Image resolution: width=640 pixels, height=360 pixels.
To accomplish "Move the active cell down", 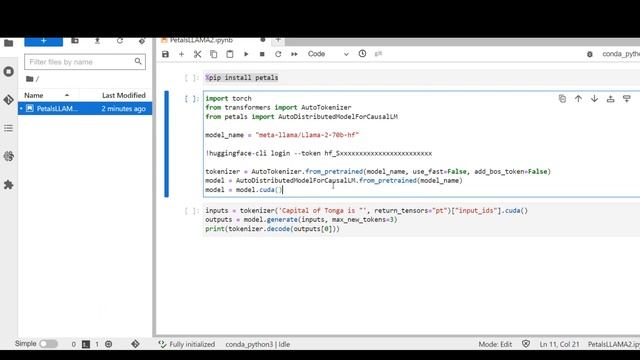I will coord(595,98).
